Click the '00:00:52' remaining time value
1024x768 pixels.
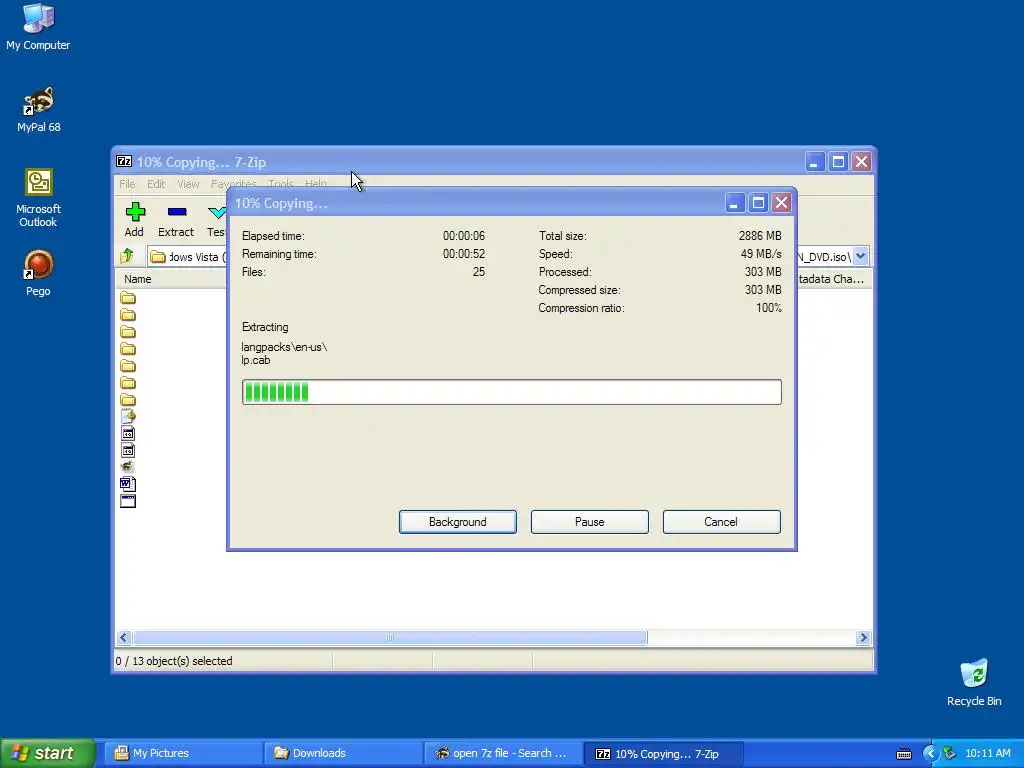(x=464, y=254)
